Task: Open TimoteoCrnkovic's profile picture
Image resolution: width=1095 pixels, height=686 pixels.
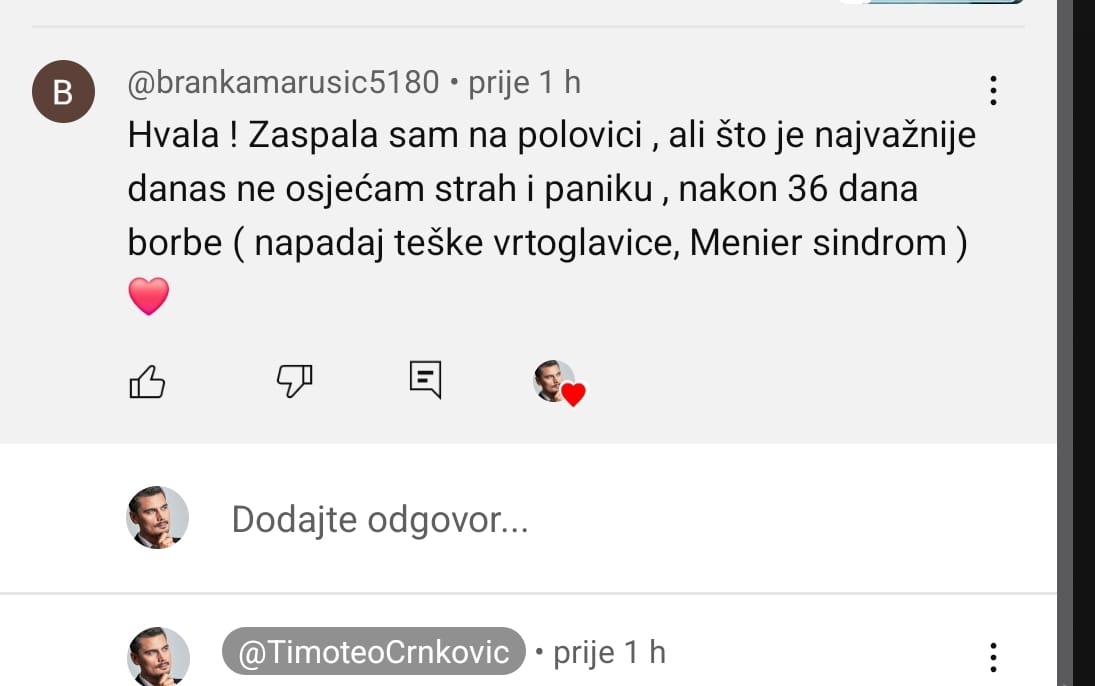Action: click(x=157, y=655)
